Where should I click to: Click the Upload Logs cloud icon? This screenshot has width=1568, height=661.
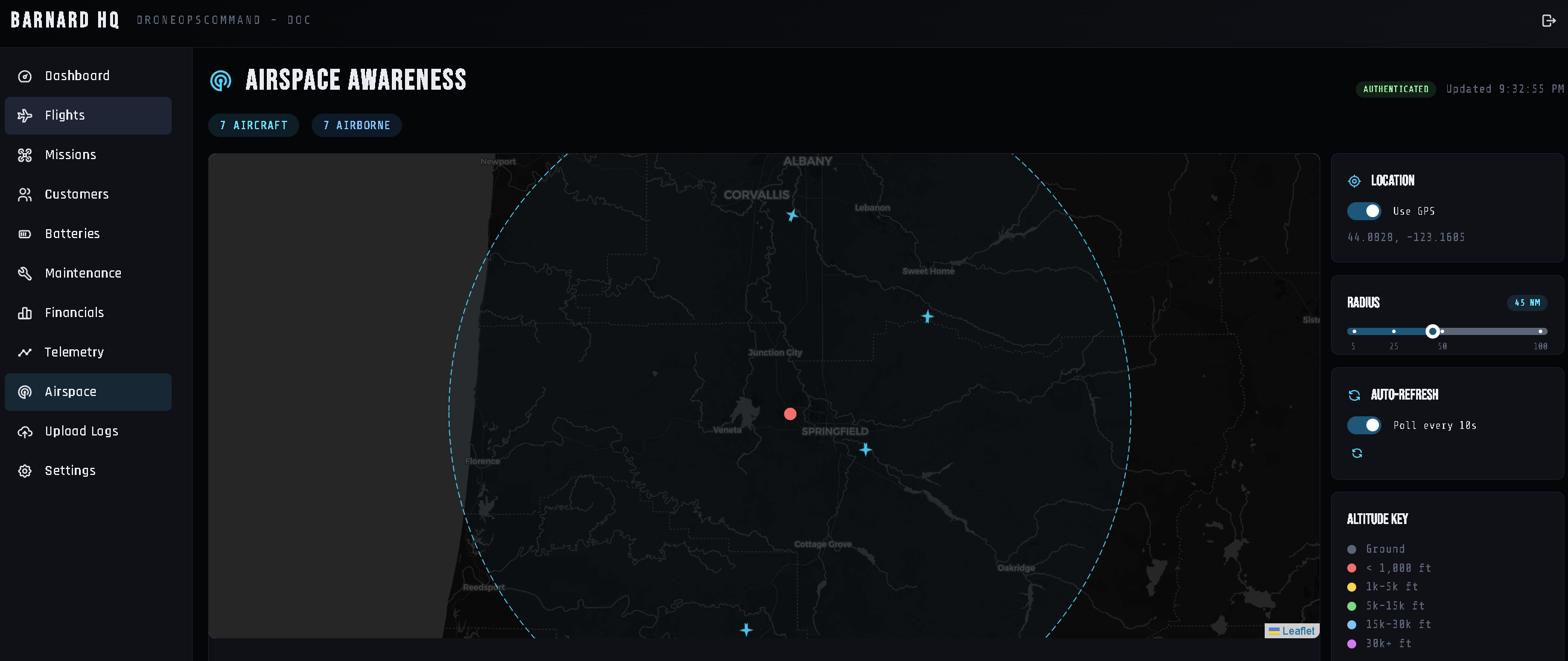25,431
